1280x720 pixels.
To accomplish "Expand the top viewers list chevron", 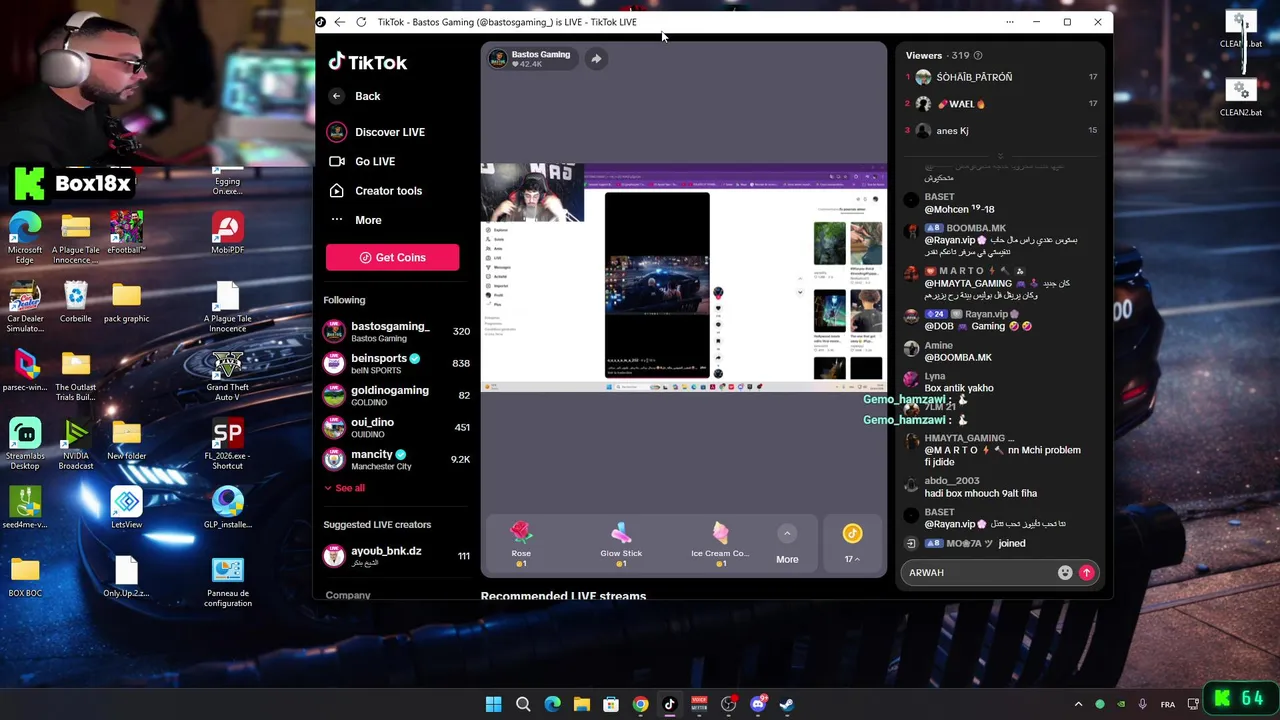I will [1000, 154].
